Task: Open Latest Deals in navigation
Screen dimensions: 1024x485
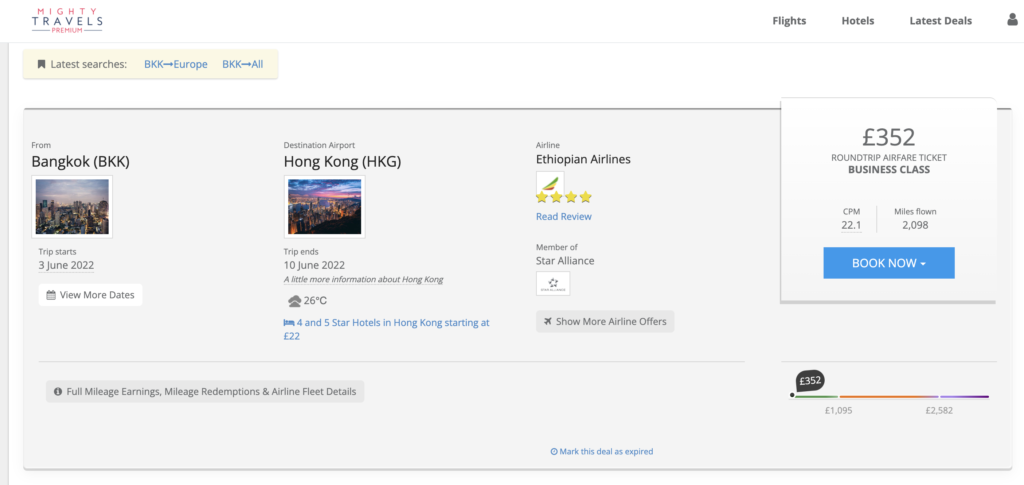Action: pyautogui.click(x=940, y=21)
